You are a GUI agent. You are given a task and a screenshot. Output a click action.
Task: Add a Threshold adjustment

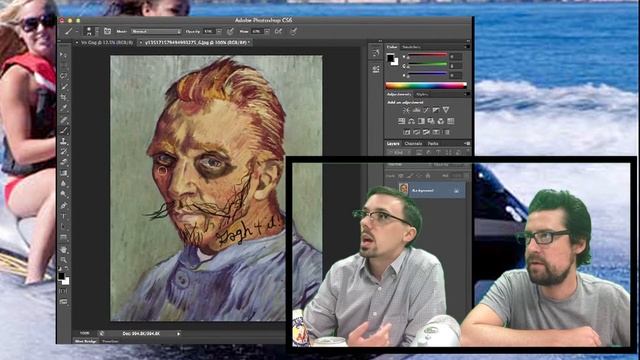tap(426, 132)
